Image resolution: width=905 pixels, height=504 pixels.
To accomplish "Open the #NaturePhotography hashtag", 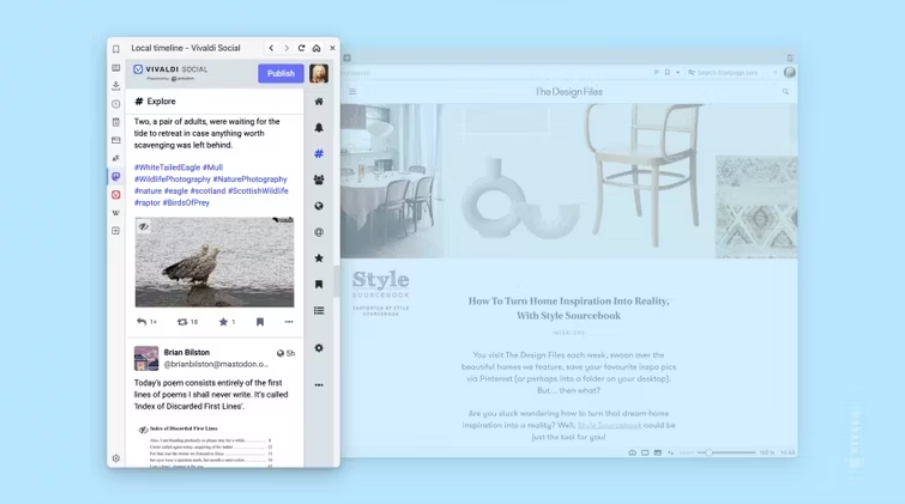I will pyautogui.click(x=250, y=179).
